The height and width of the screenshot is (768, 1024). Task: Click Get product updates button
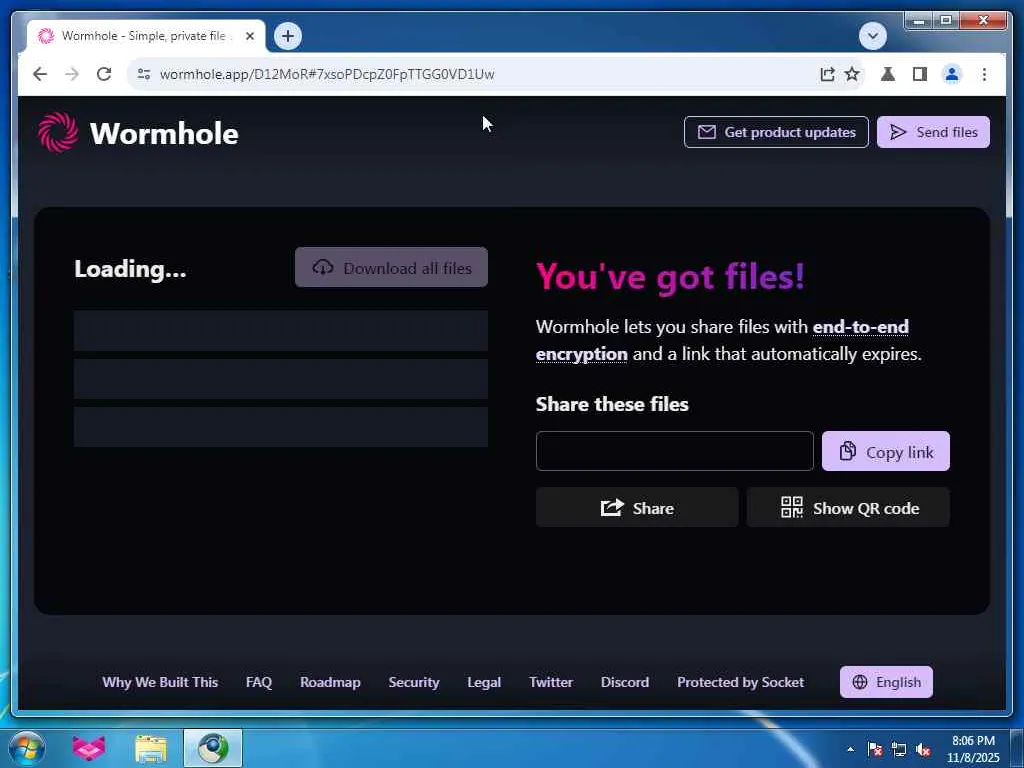click(x=776, y=132)
